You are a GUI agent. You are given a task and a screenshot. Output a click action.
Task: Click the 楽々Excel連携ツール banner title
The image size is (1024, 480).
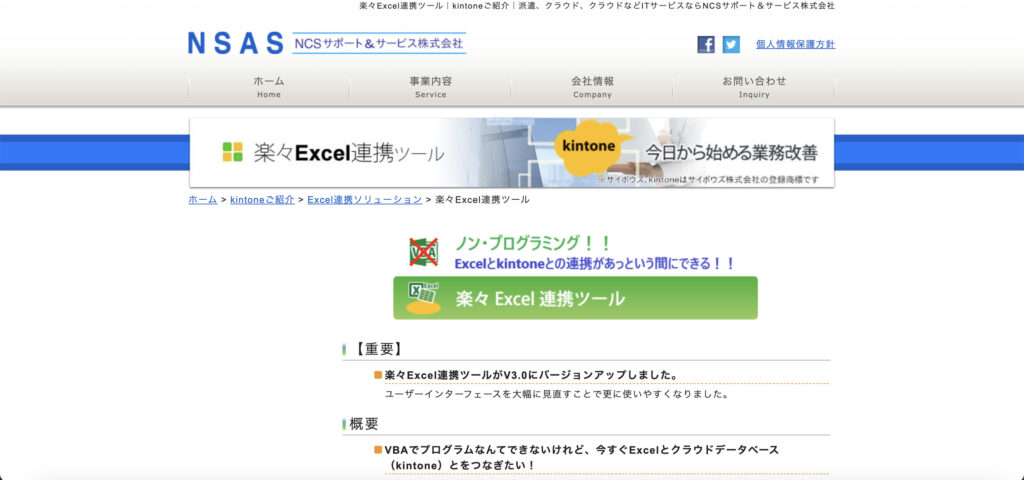349,153
